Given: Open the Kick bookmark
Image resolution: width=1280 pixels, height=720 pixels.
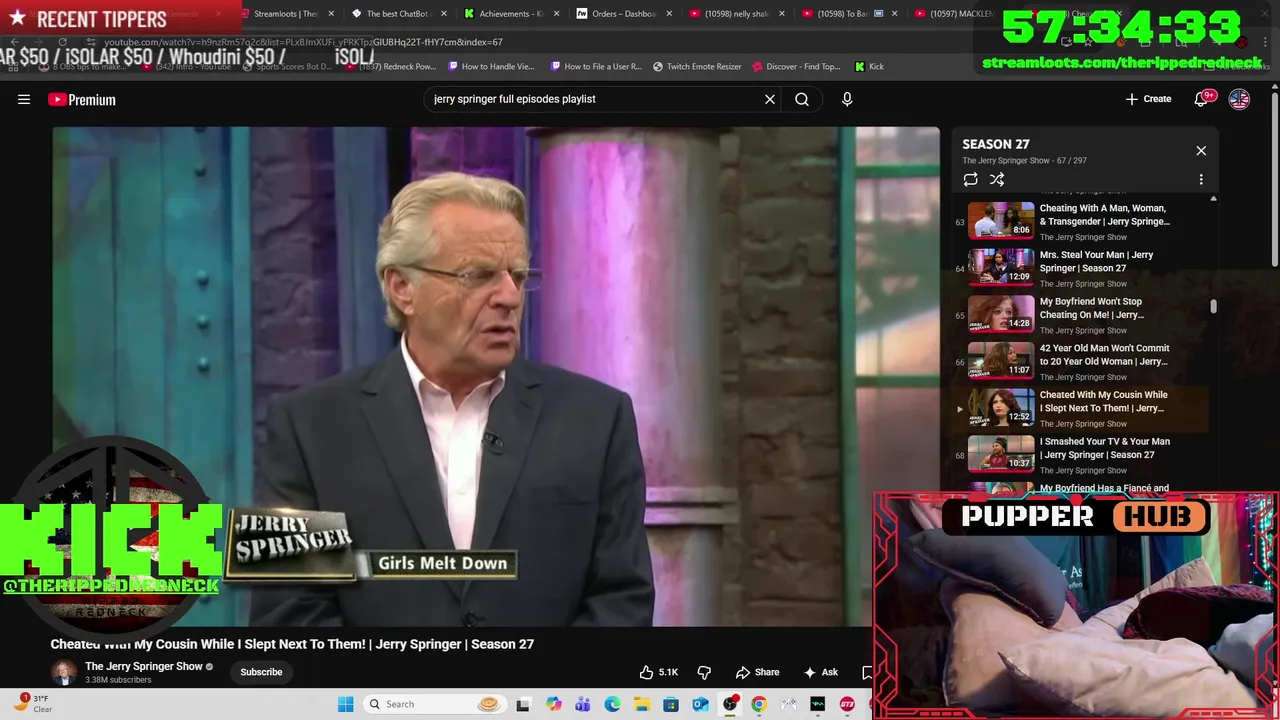Looking at the screenshot, I should point(869,66).
